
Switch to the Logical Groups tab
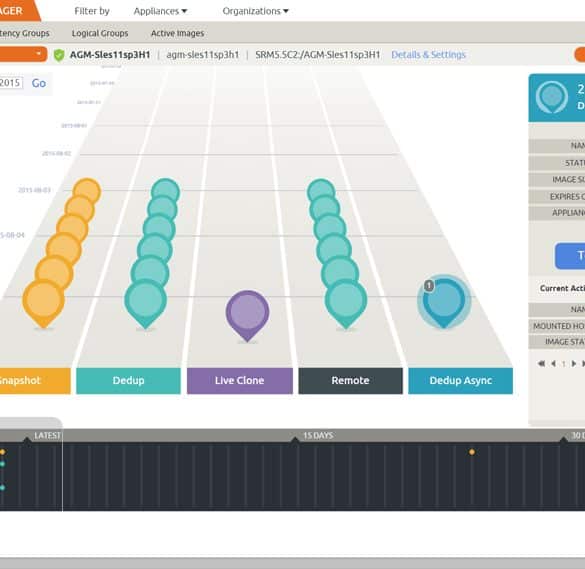[x=100, y=33]
